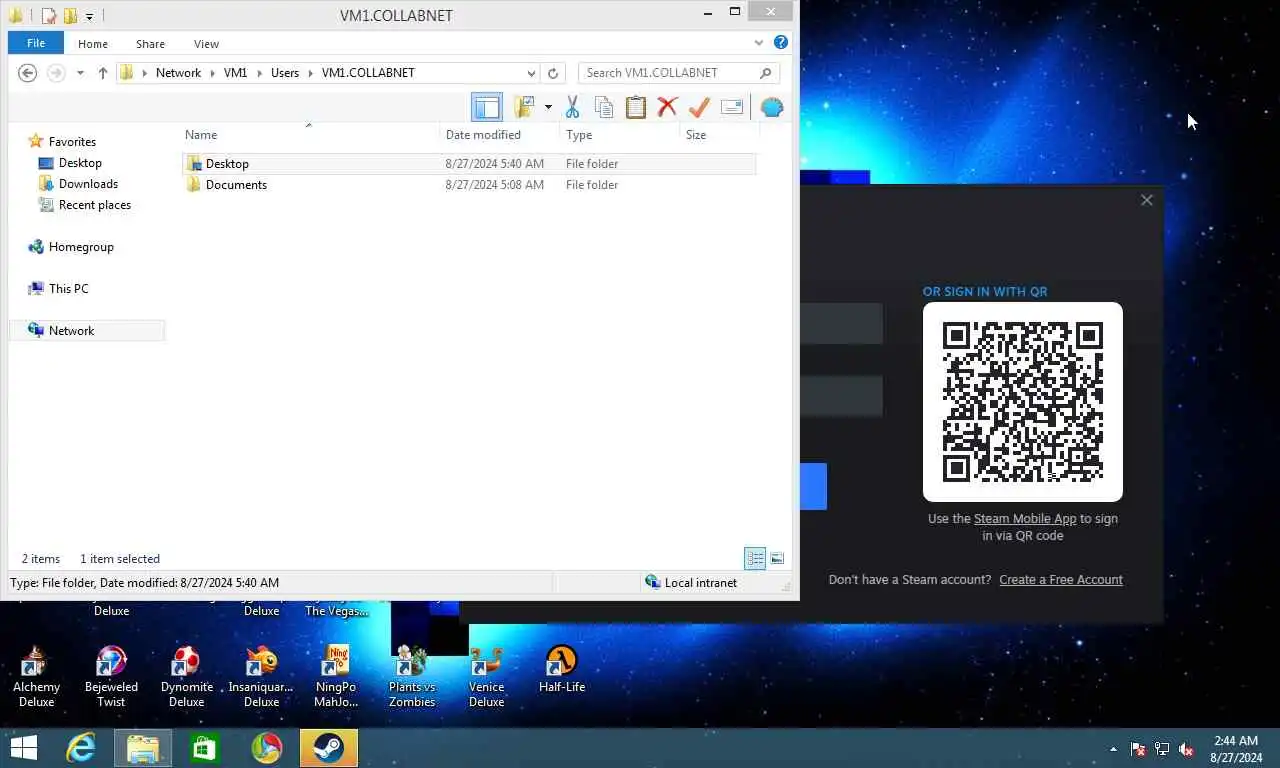Click the folder options icon in toolbar
Screen dimensions: 1280x768
pyautogui.click(x=524, y=107)
